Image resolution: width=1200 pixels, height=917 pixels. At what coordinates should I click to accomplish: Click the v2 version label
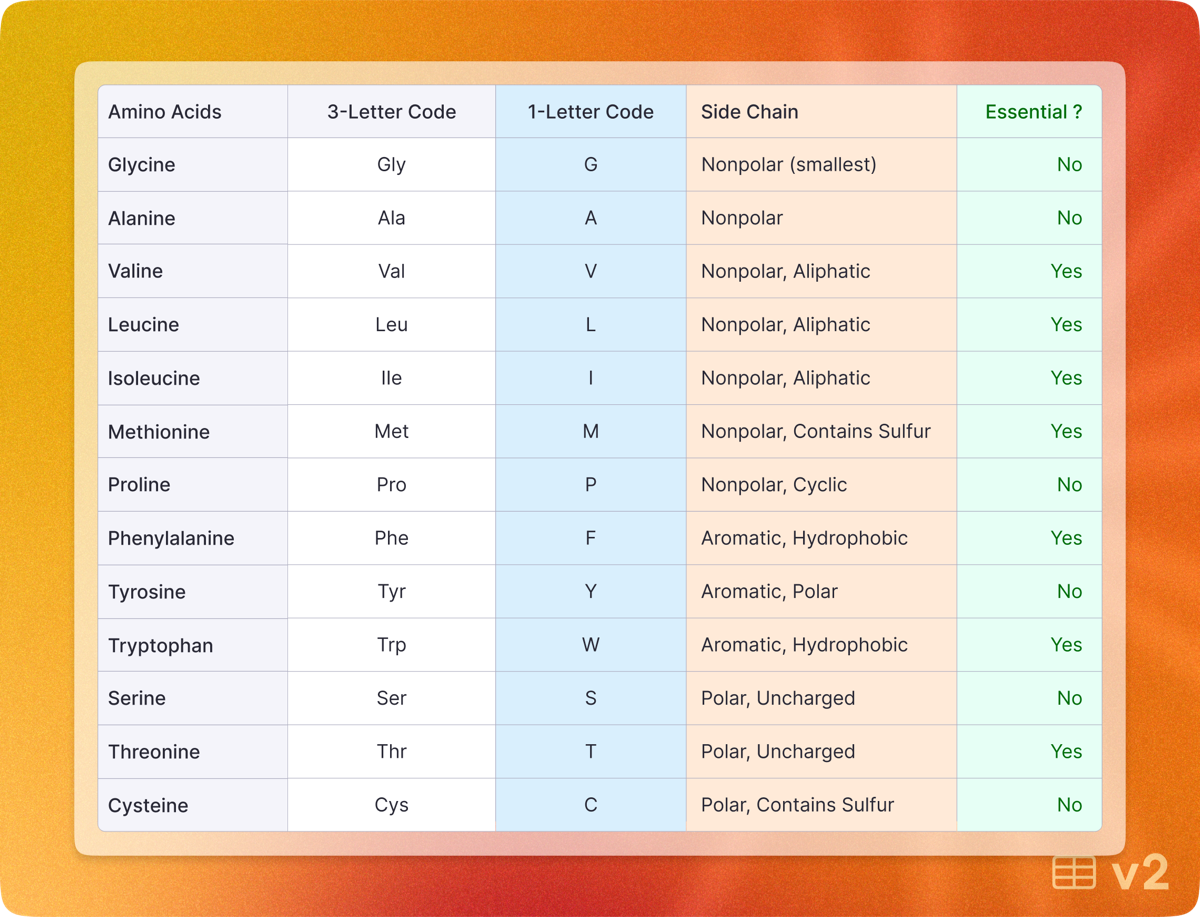coord(1140,873)
